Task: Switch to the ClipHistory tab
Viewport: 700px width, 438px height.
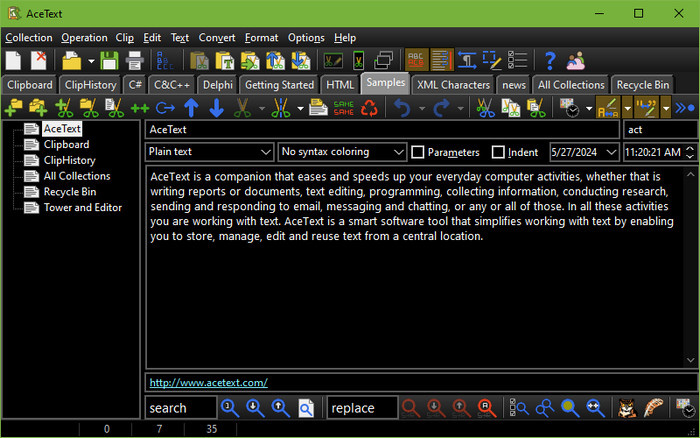Action: (90, 85)
